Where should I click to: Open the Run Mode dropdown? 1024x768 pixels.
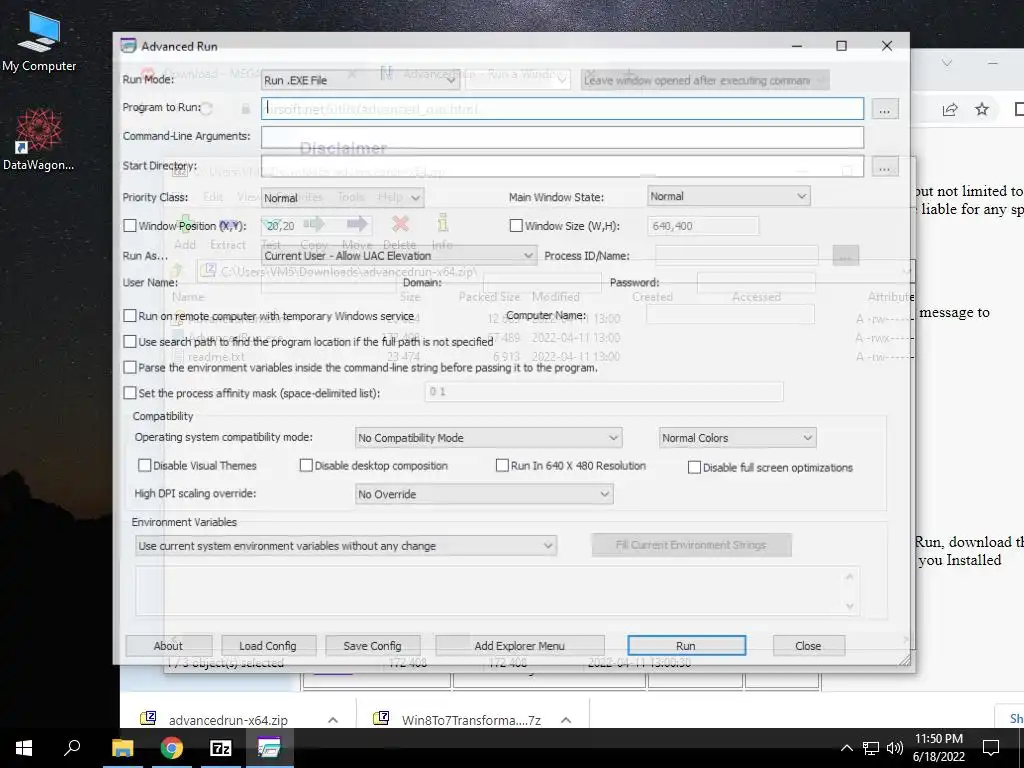click(x=360, y=80)
